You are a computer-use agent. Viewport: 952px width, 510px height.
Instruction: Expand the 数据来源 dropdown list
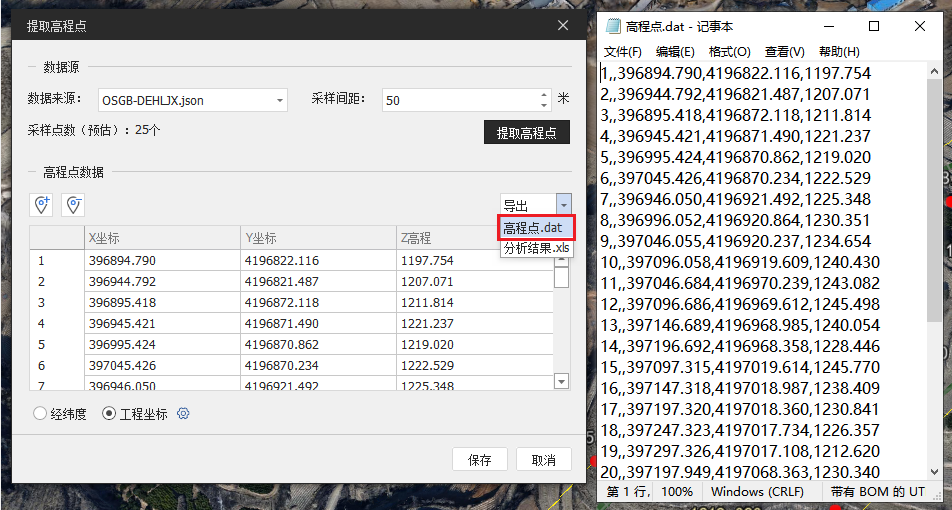pyautogui.click(x=279, y=100)
